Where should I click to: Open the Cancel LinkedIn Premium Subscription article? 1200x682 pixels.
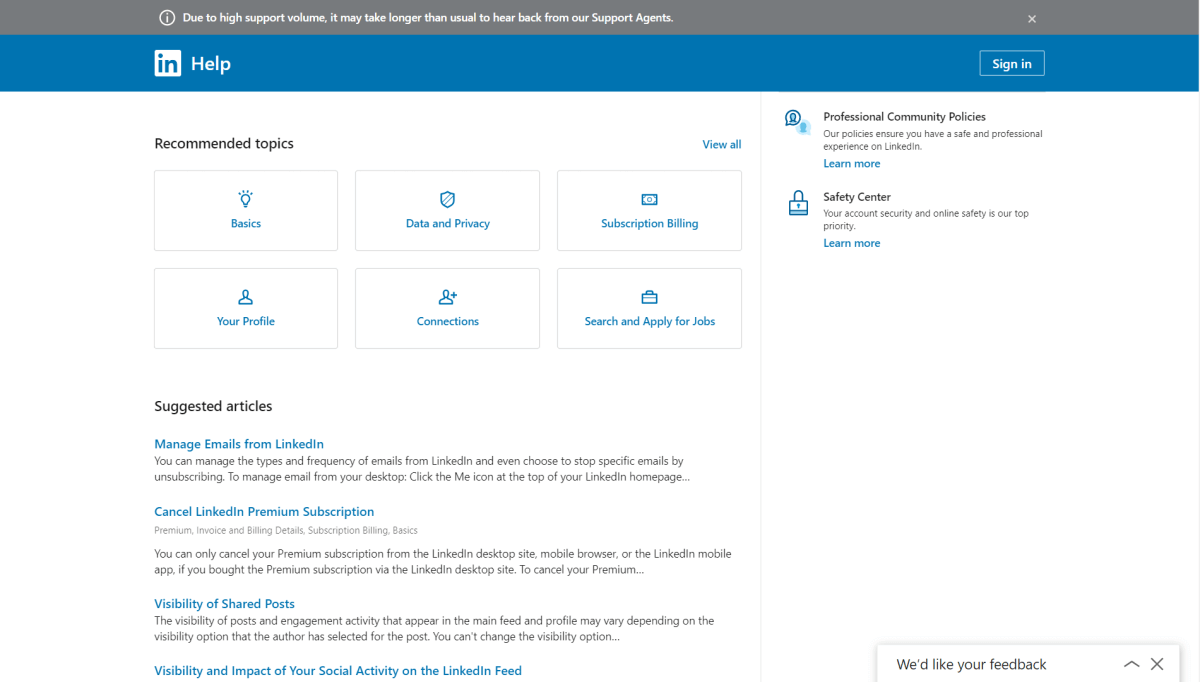coord(264,512)
